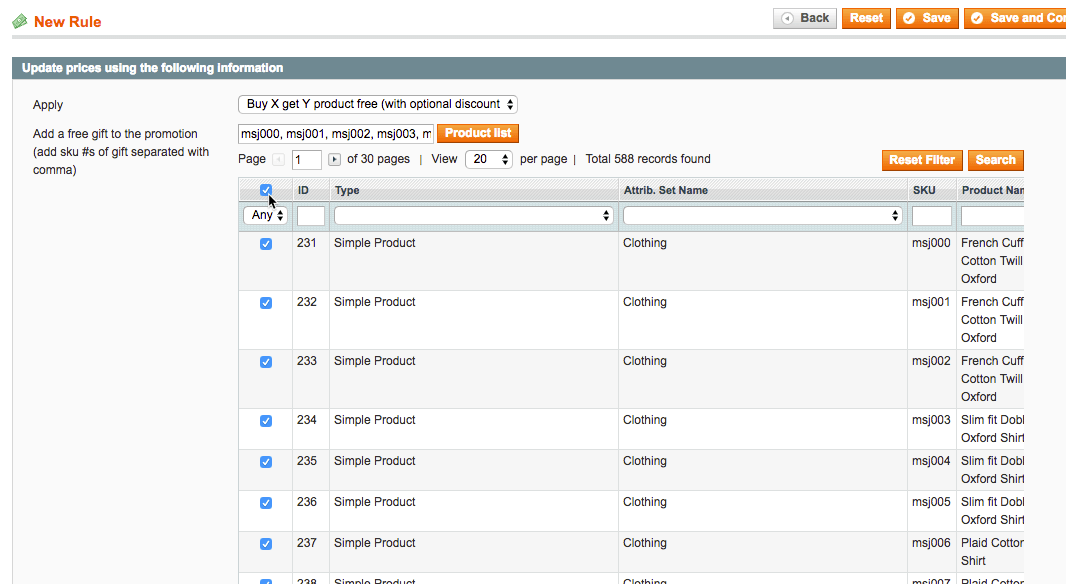Sort grid by SKU column header
The width and height of the screenshot is (1066, 584).
pos(924,190)
